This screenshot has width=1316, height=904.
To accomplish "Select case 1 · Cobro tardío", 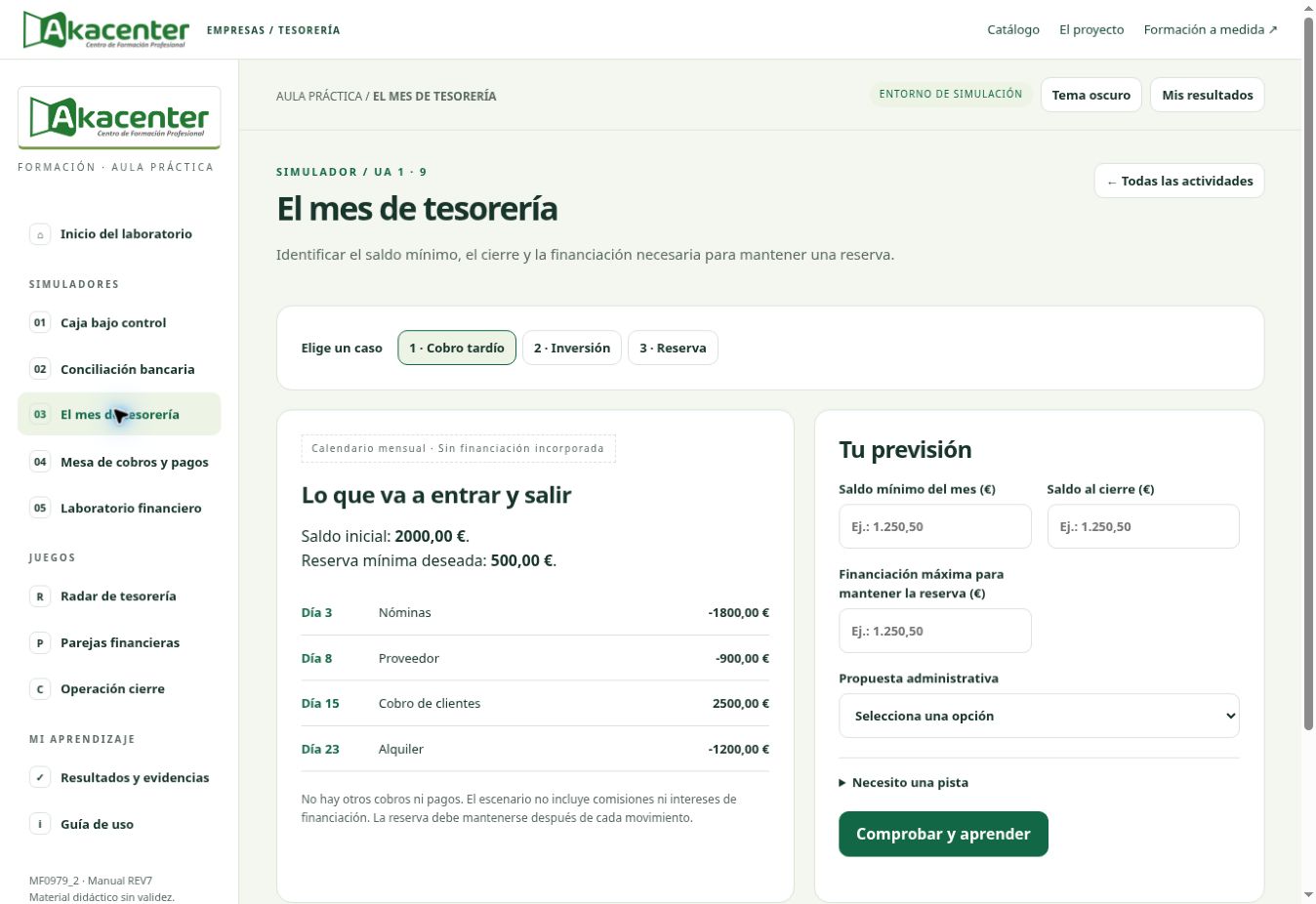I will (x=457, y=348).
